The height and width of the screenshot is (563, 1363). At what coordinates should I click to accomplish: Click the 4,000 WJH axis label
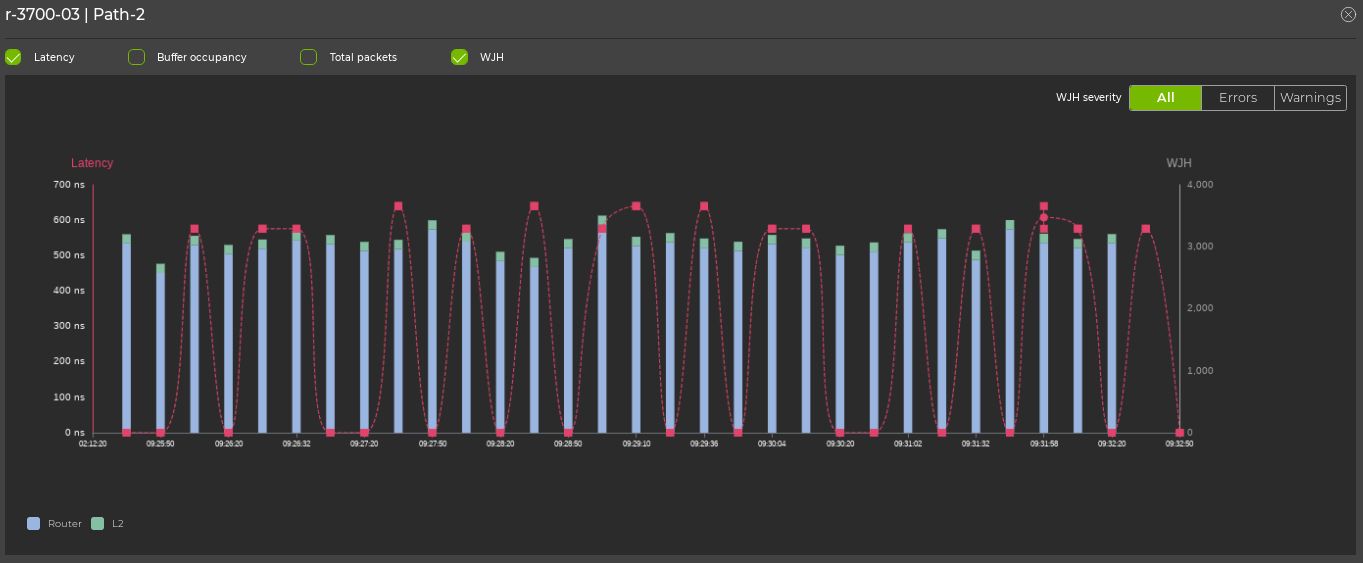1200,185
